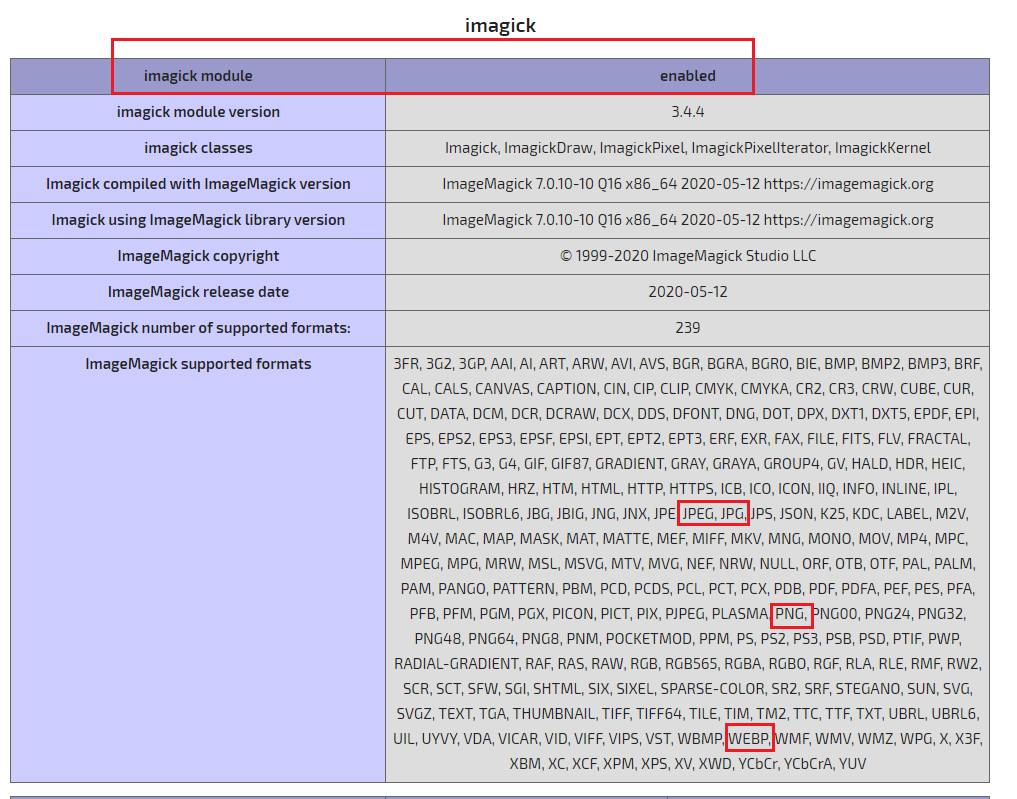Click the PNG format entry
1017x799 pixels.
[x=789, y=614]
